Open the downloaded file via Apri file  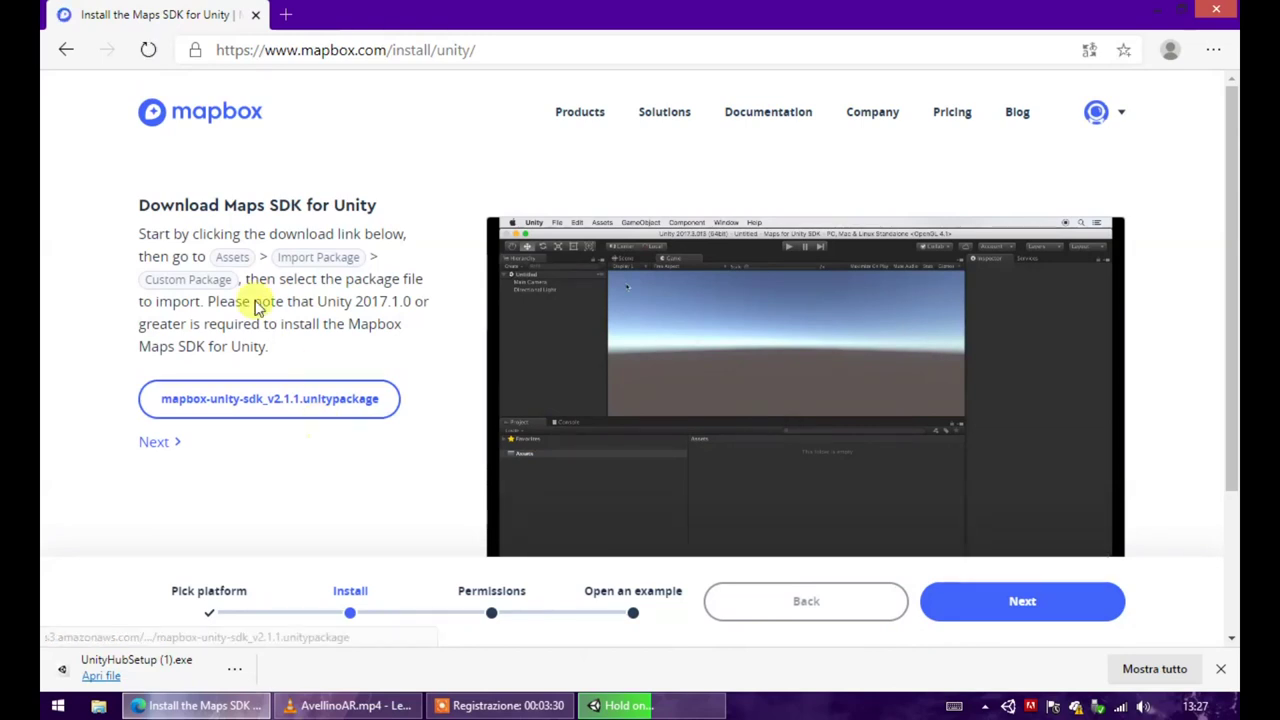[x=101, y=676]
